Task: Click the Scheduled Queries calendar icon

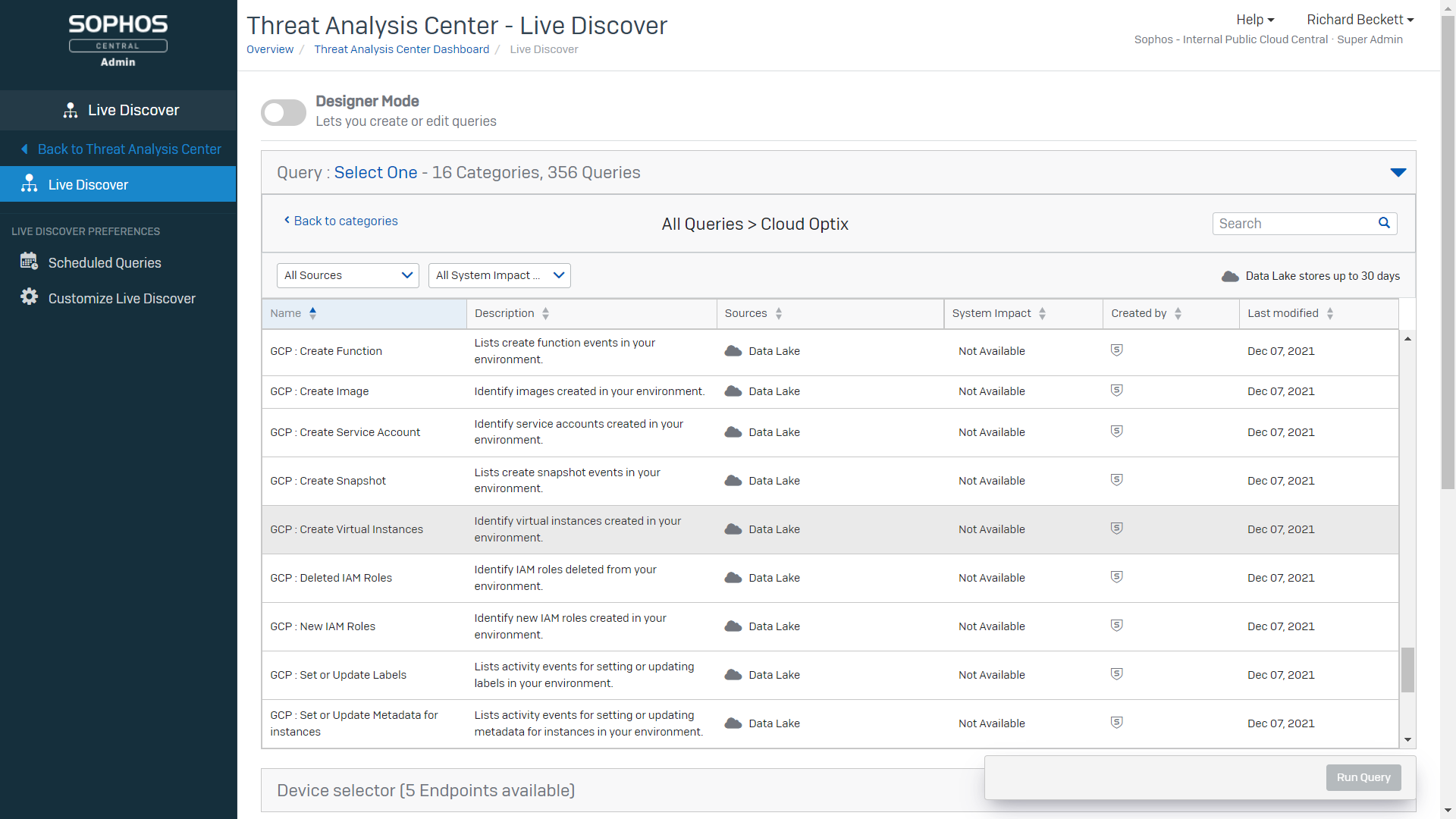Action: click(29, 262)
